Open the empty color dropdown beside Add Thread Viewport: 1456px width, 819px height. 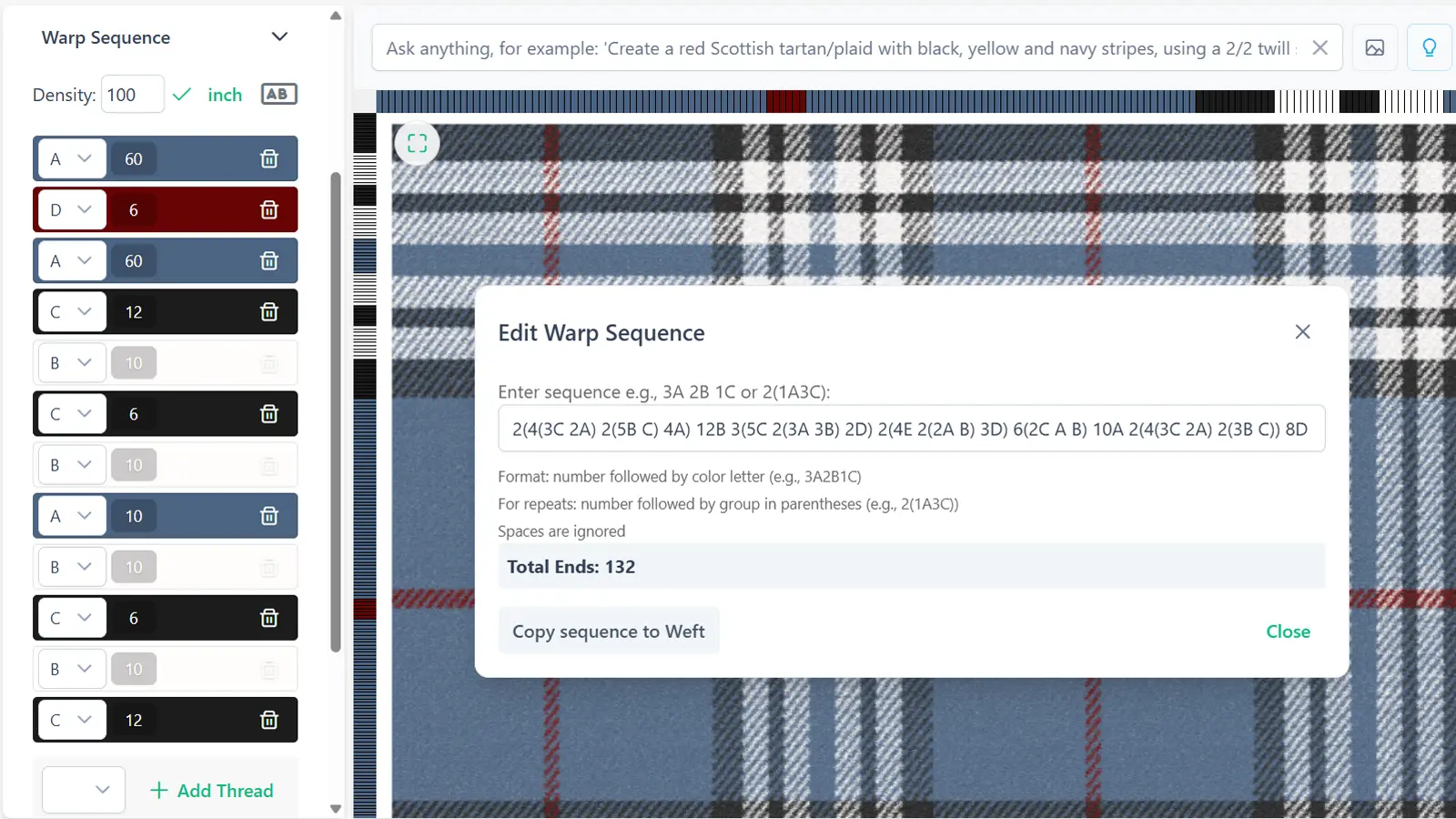tap(84, 790)
